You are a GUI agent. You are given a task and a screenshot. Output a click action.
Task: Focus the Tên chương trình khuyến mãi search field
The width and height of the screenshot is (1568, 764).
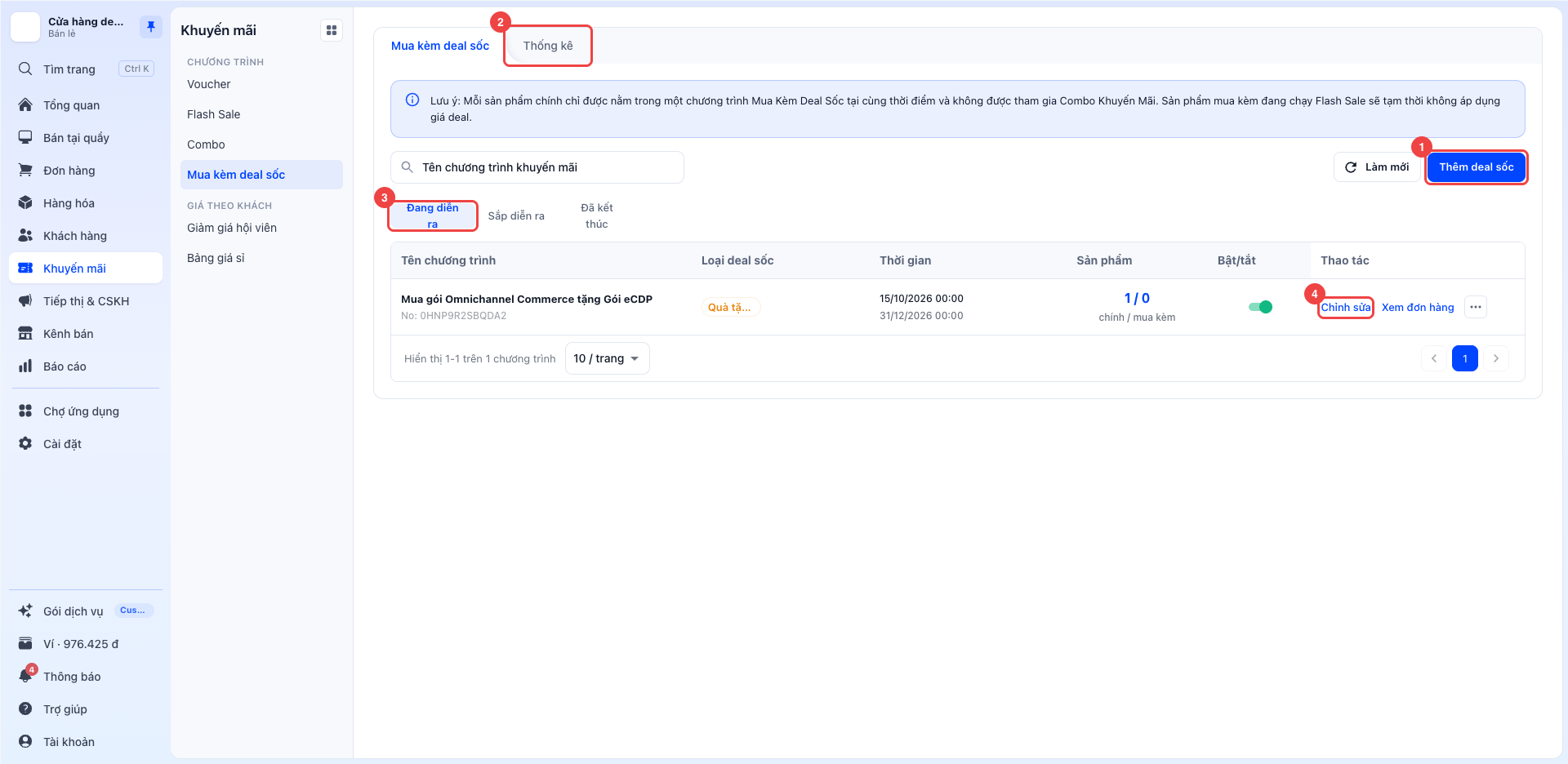(537, 167)
